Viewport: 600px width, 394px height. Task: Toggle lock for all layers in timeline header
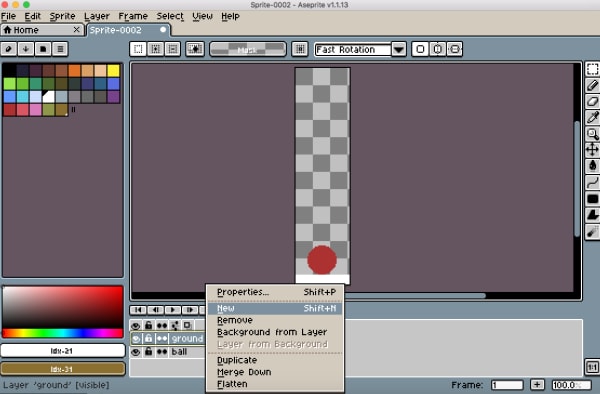click(148, 326)
